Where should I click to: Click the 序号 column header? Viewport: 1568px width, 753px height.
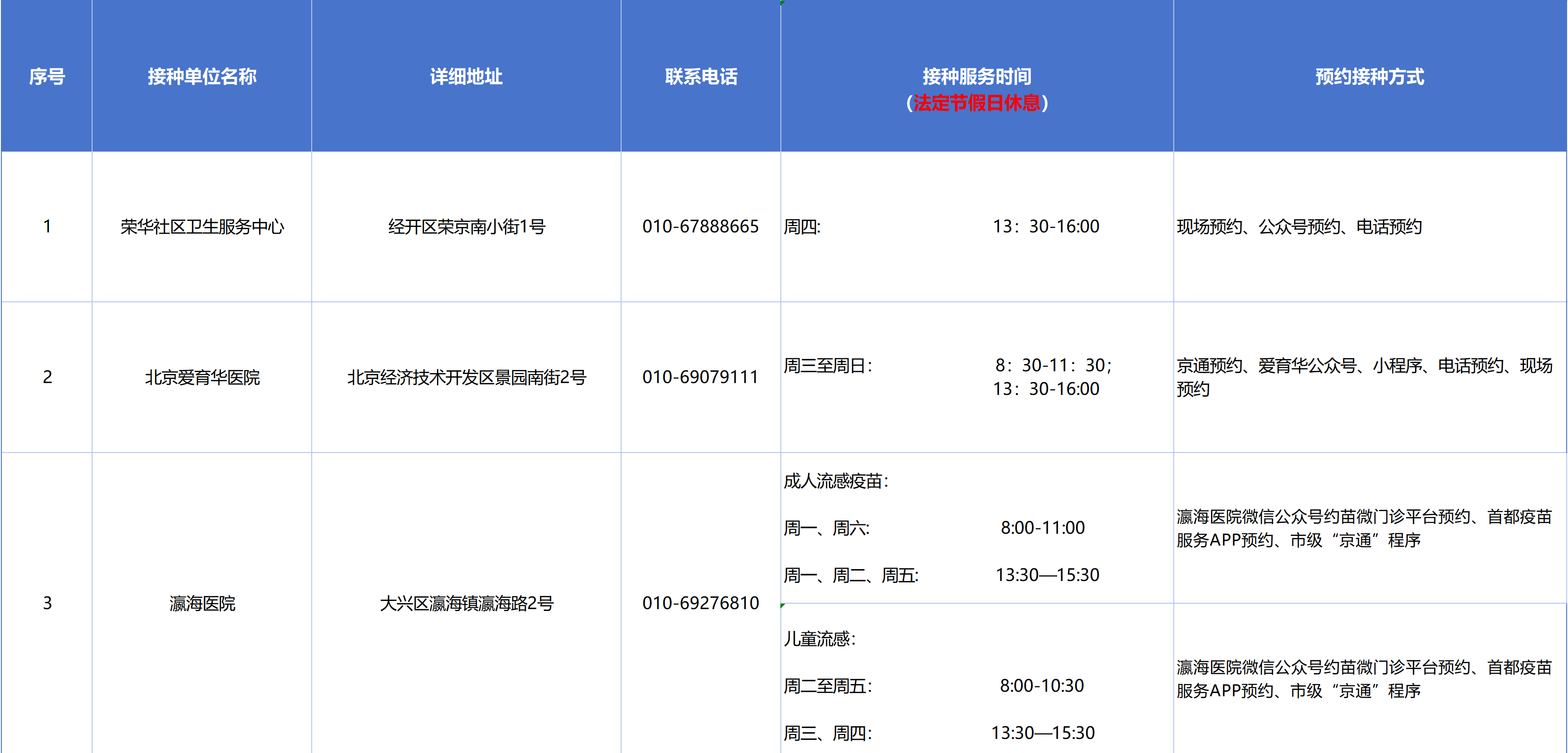click(47, 76)
